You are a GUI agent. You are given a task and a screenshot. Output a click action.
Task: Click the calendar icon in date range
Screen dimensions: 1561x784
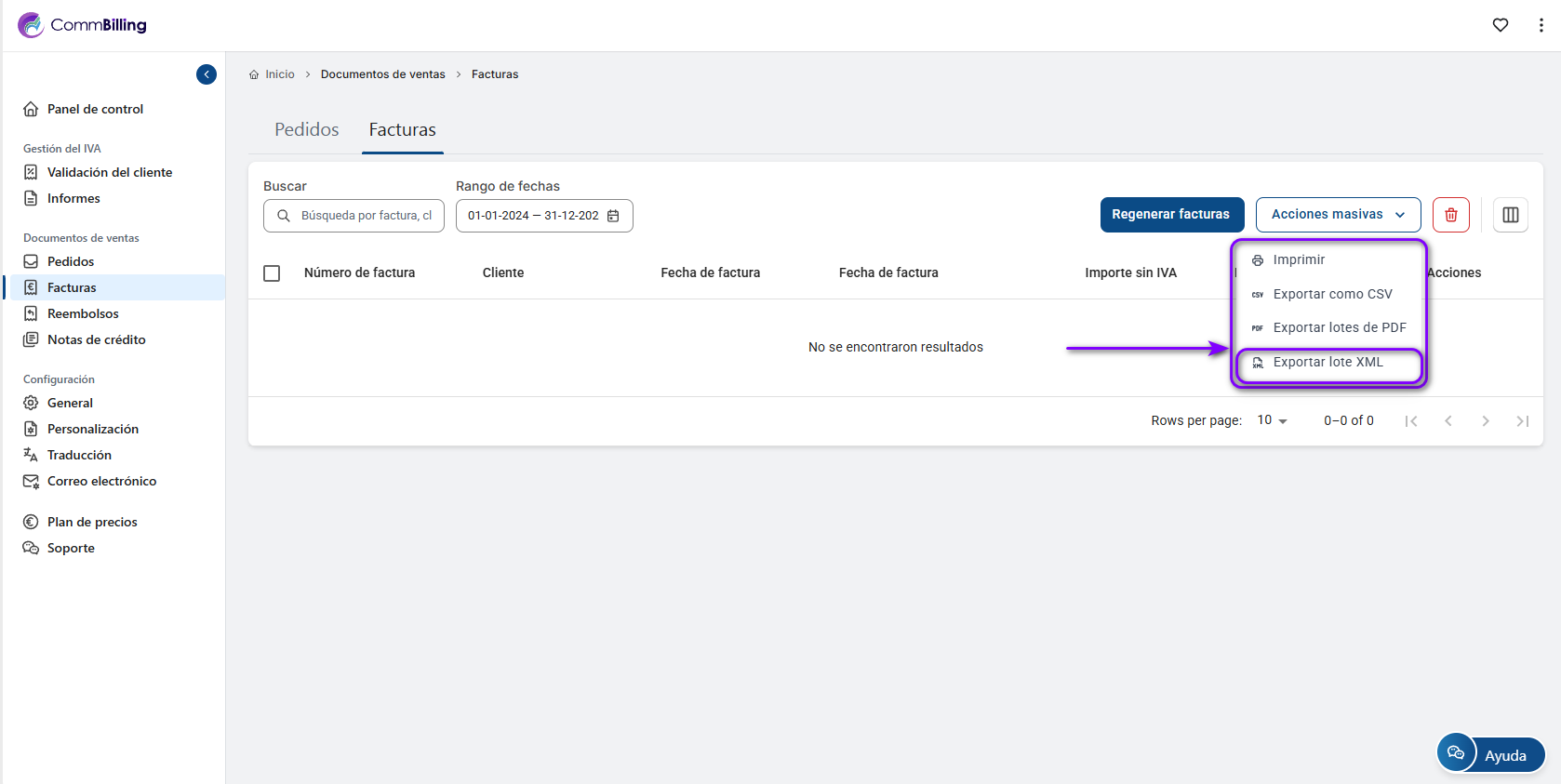613,216
